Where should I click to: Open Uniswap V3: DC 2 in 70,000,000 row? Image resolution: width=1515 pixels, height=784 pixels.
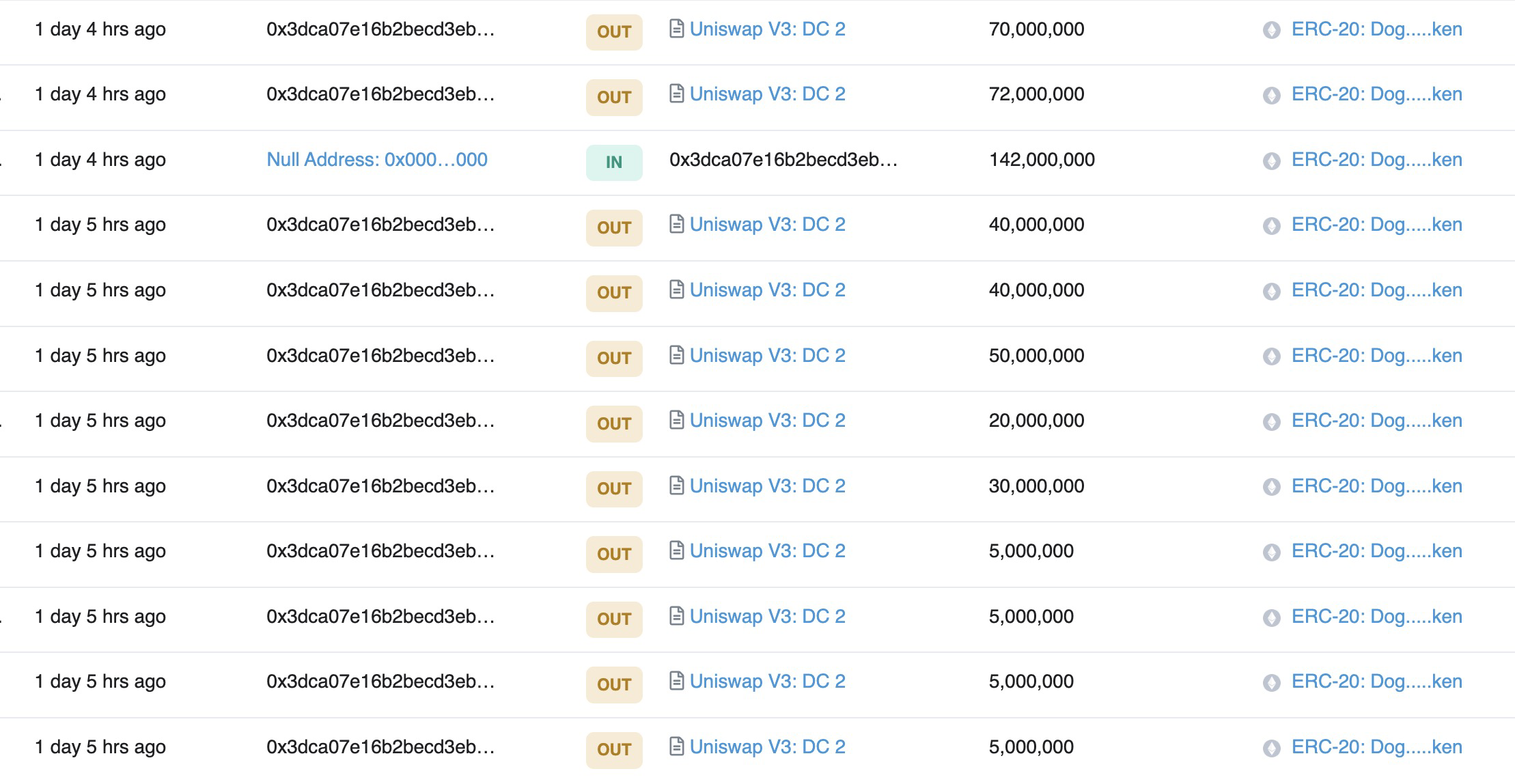click(x=767, y=29)
